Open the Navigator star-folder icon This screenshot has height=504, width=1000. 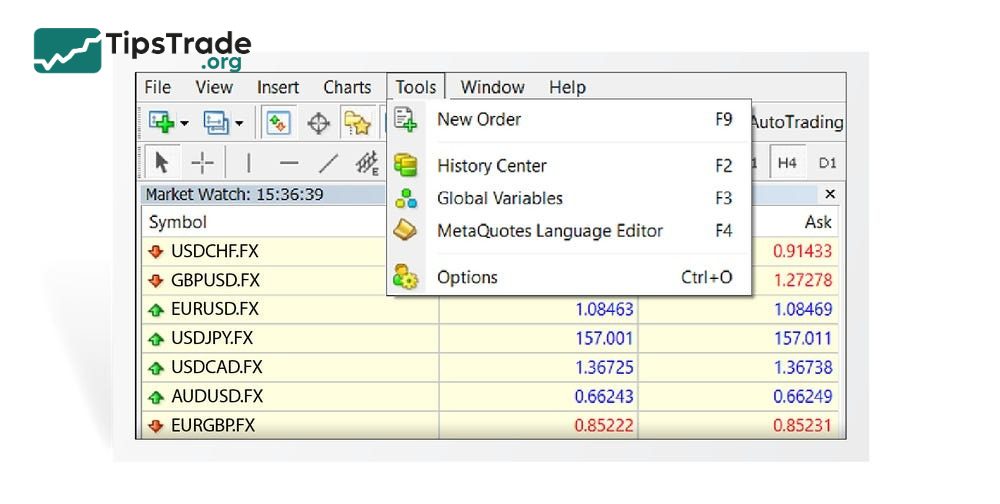[358, 123]
